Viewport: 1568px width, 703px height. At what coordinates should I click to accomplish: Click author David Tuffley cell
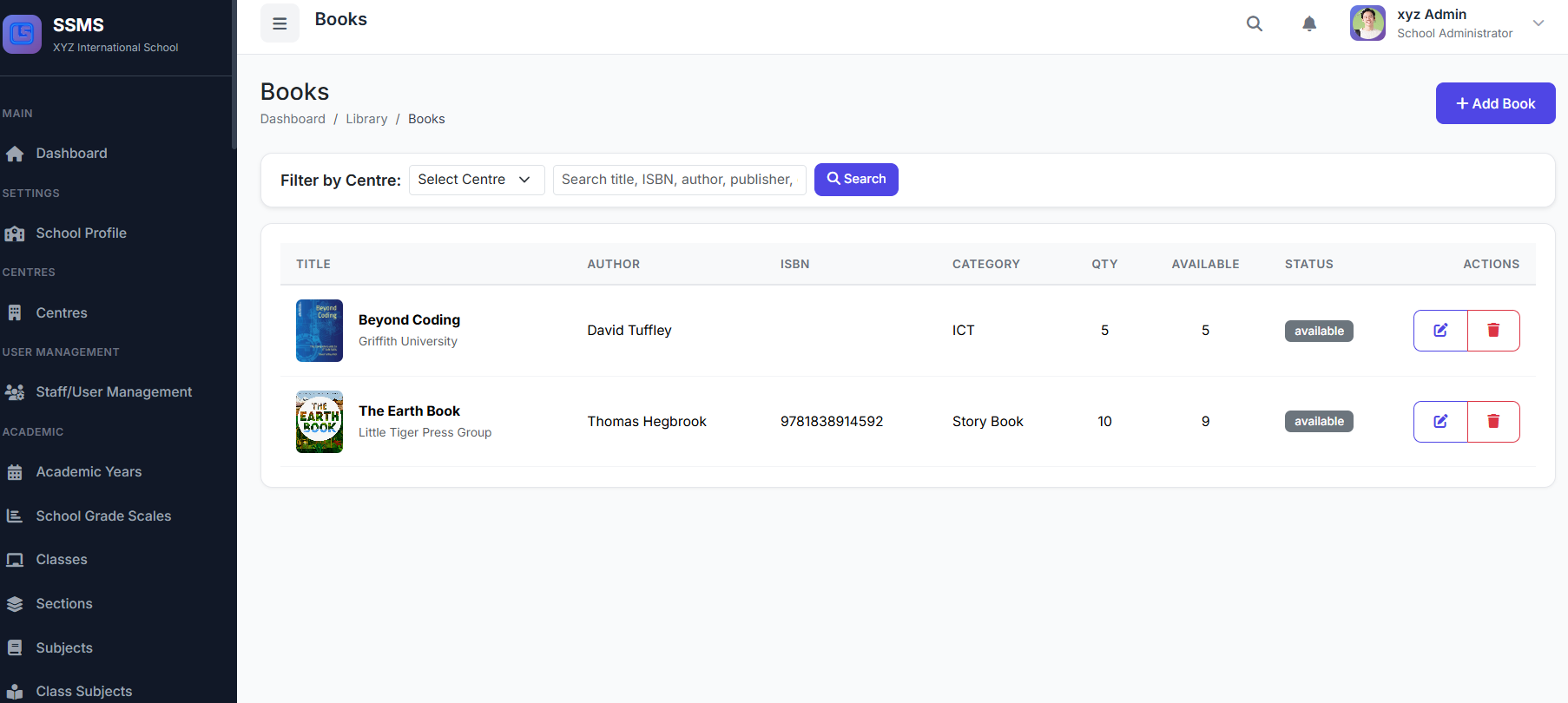click(629, 331)
